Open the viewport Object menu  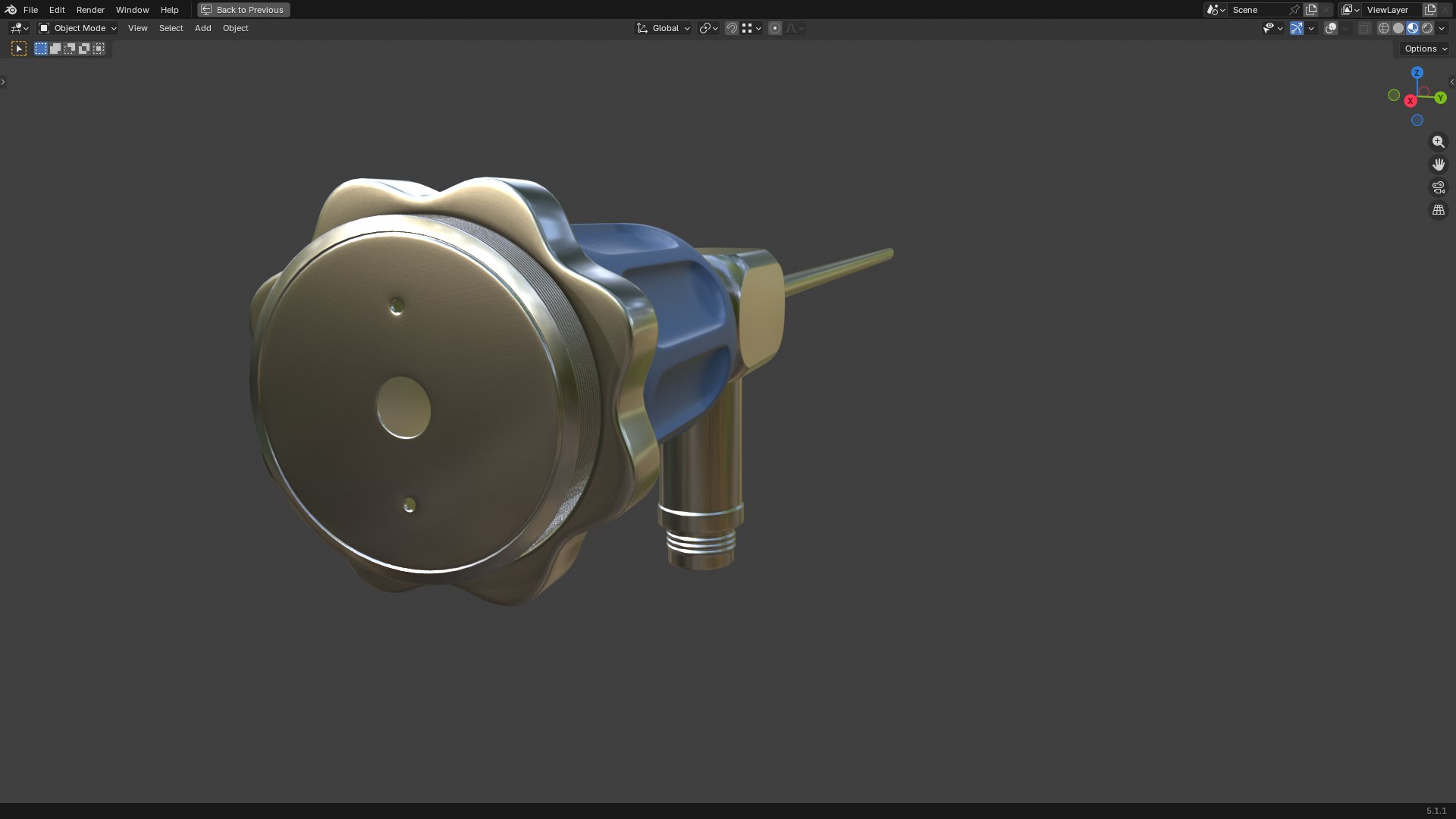pyautogui.click(x=235, y=28)
